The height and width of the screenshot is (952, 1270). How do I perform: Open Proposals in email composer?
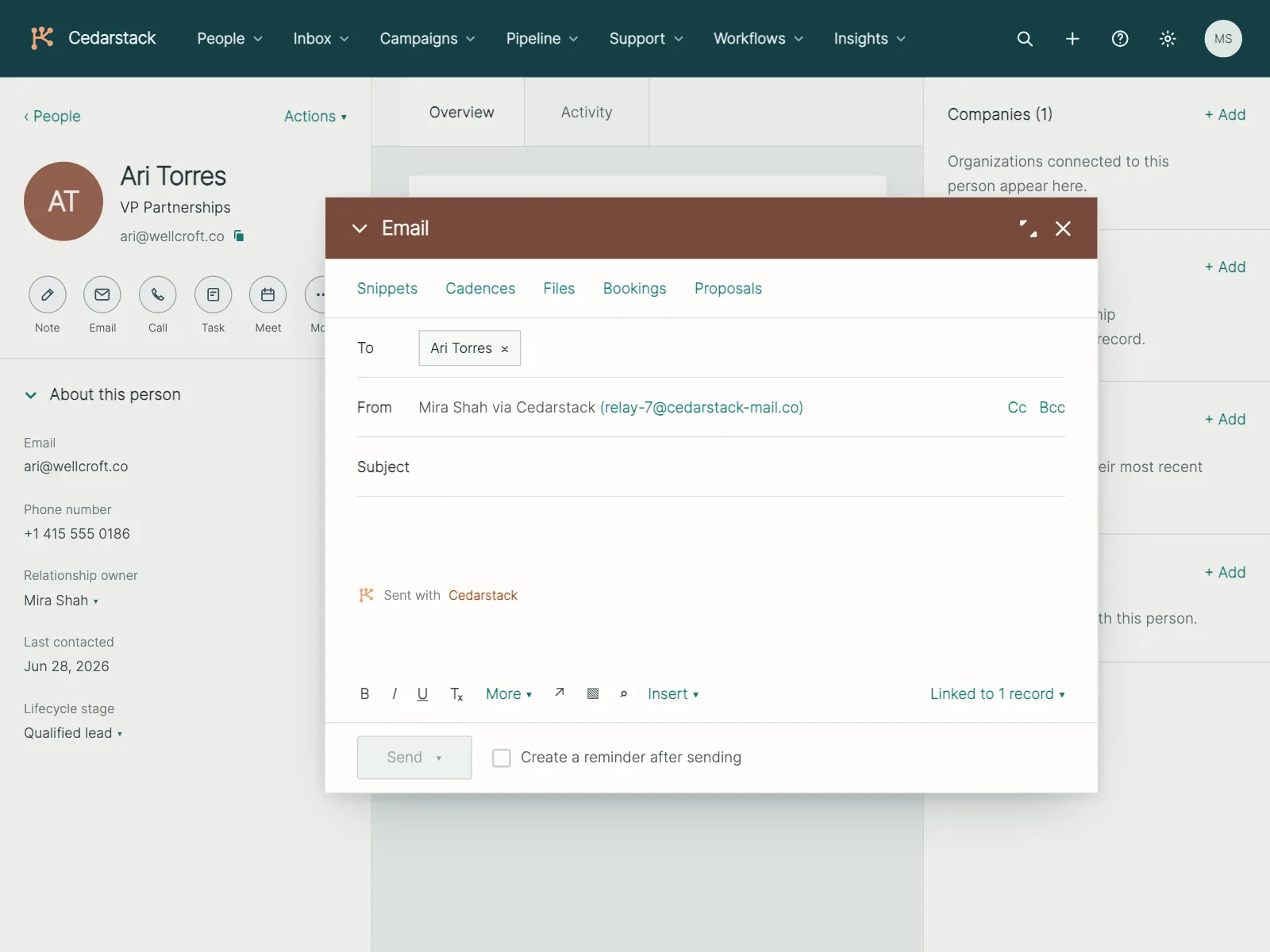(728, 289)
